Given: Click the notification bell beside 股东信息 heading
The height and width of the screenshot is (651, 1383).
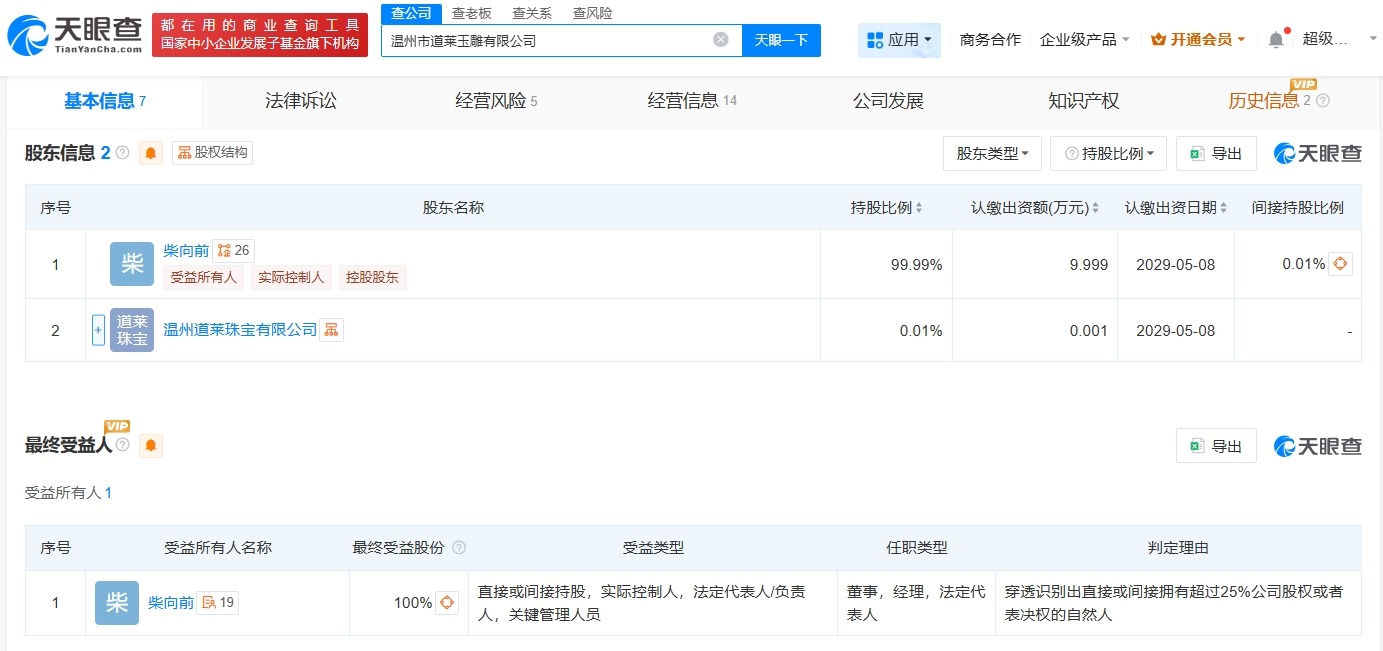Looking at the screenshot, I should [151, 152].
